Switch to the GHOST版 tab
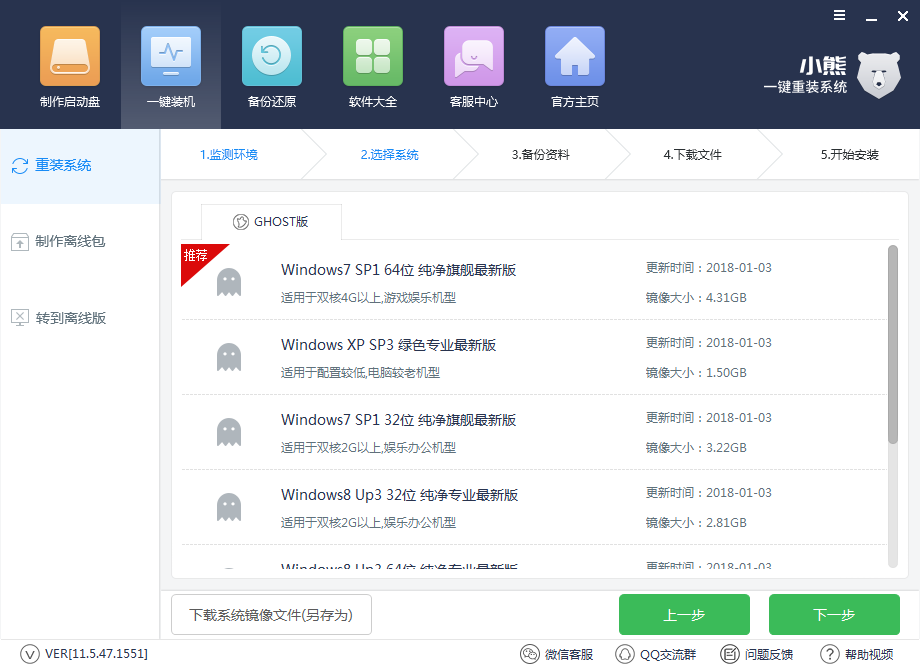The image size is (920, 669). (x=271, y=222)
